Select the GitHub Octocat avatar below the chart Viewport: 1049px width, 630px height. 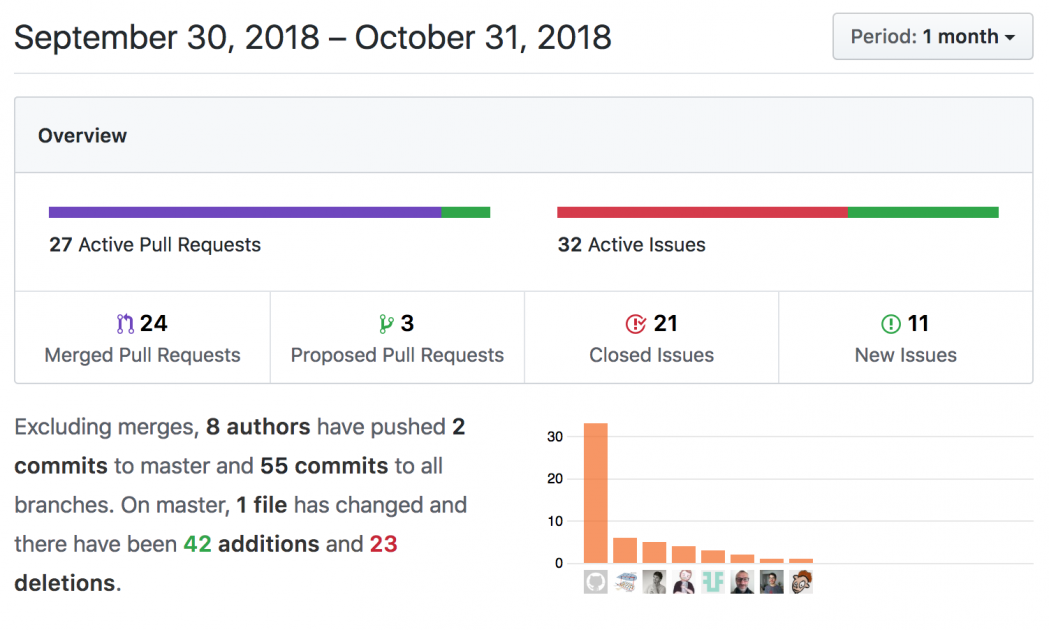click(x=595, y=581)
